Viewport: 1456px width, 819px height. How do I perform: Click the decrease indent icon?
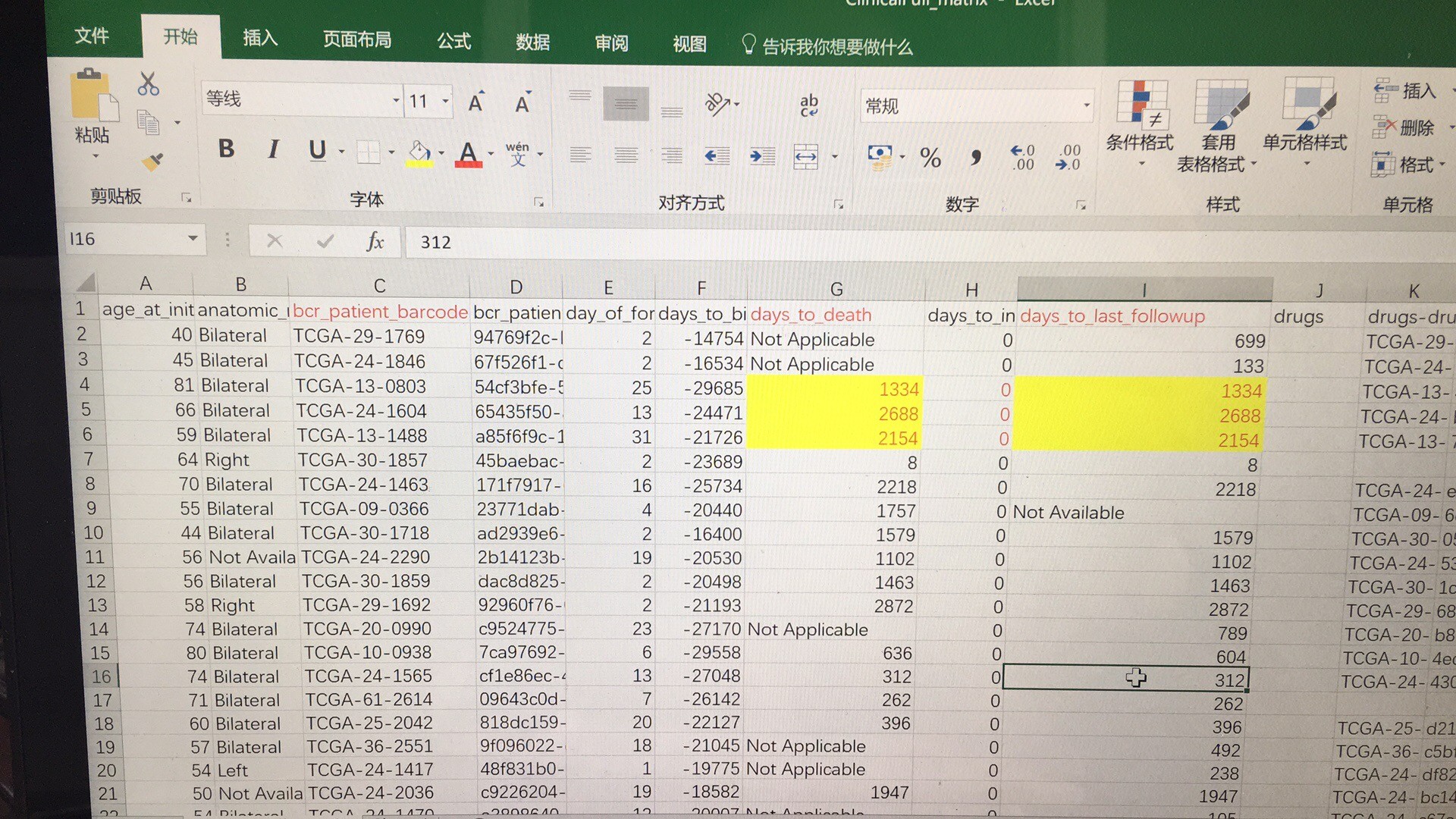point(717,156)
